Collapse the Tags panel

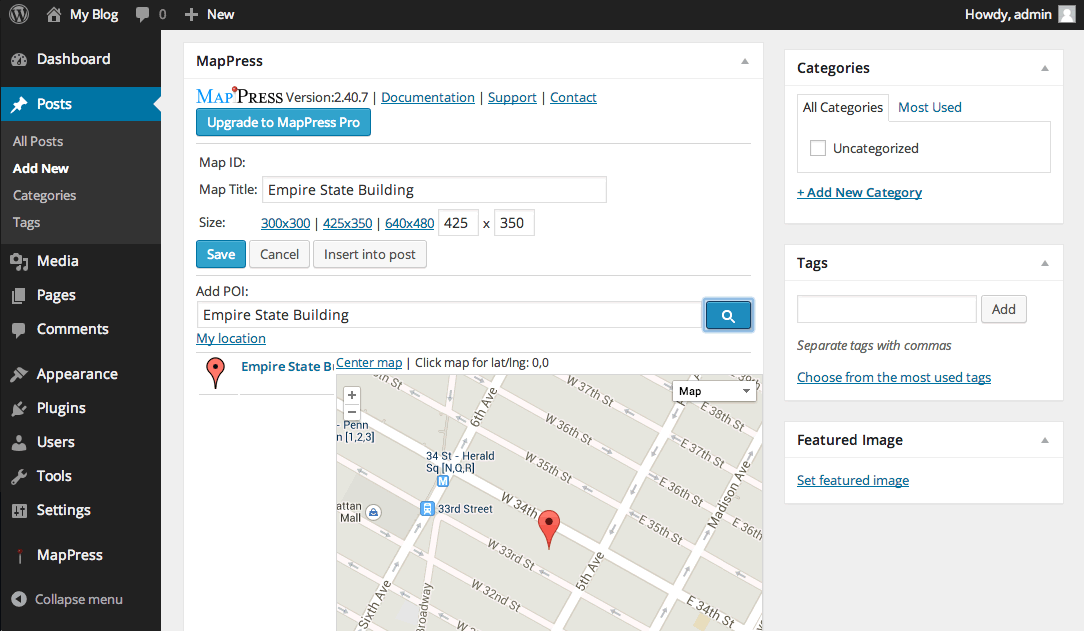tap(1045, 263)
